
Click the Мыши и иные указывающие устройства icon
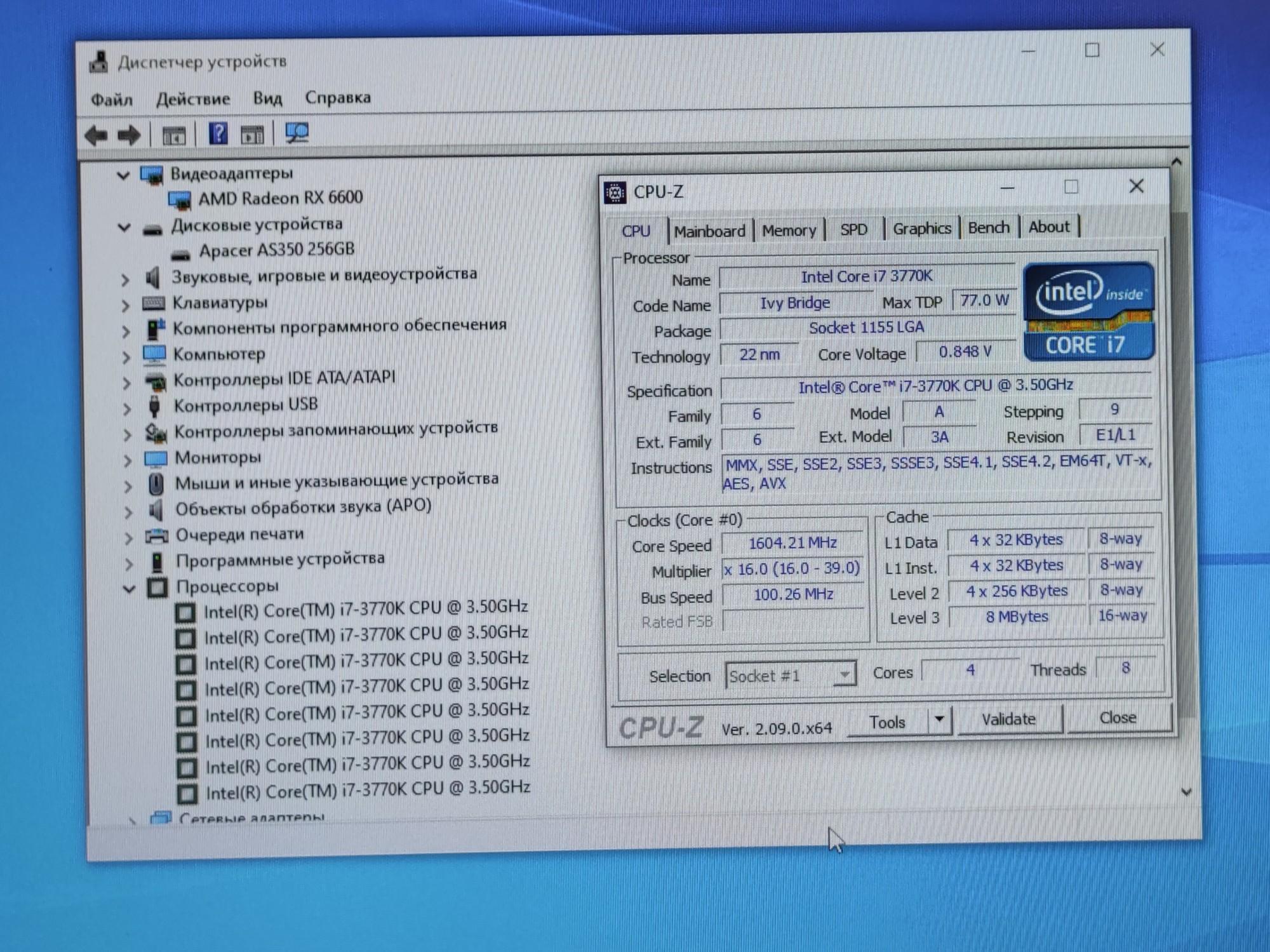point(156,483)
